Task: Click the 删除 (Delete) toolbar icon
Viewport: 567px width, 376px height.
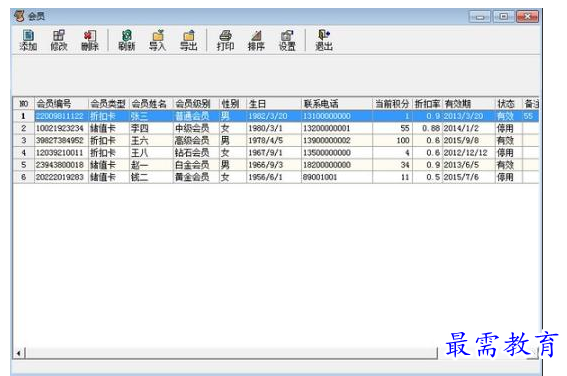Action: [90, 40]
